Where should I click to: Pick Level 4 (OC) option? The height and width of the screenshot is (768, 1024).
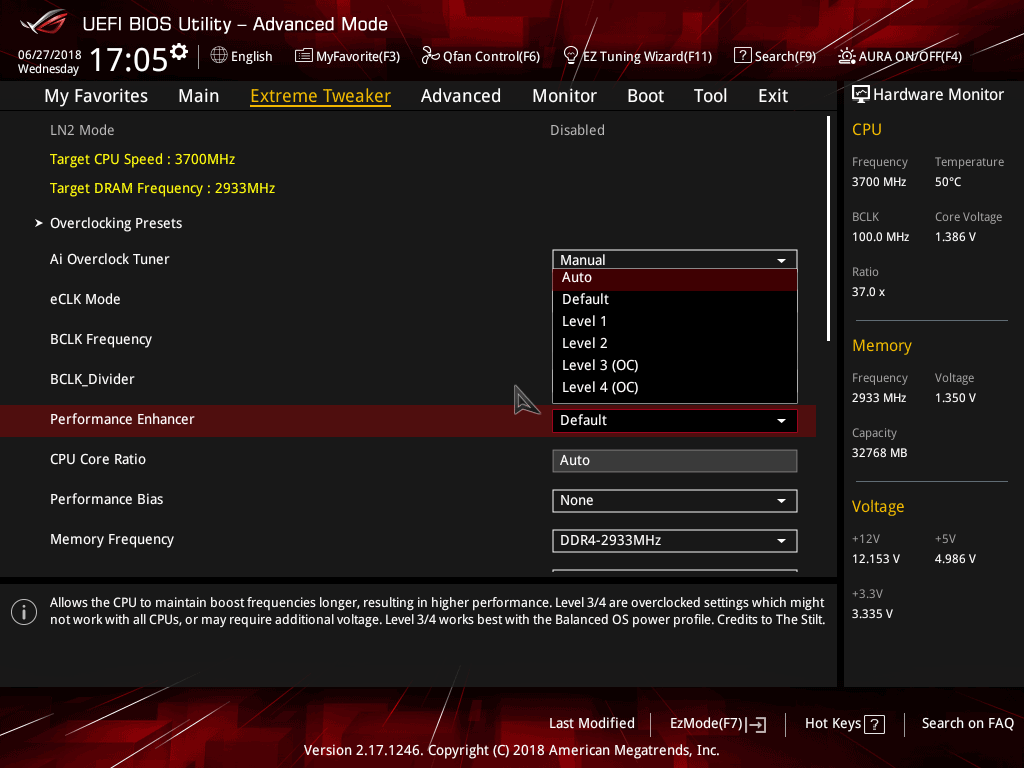coord(675,388)
